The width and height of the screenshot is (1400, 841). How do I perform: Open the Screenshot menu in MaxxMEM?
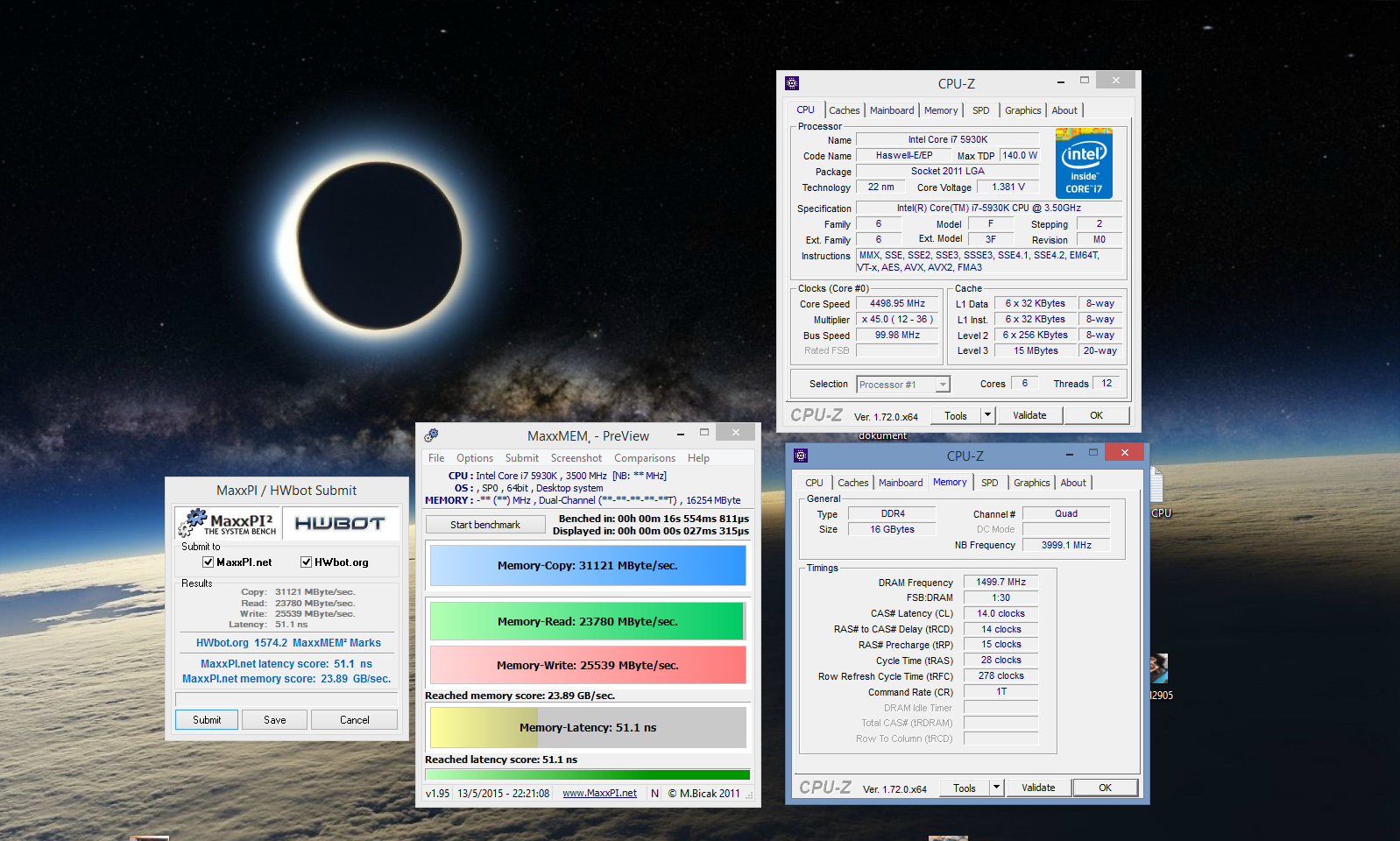576,458
